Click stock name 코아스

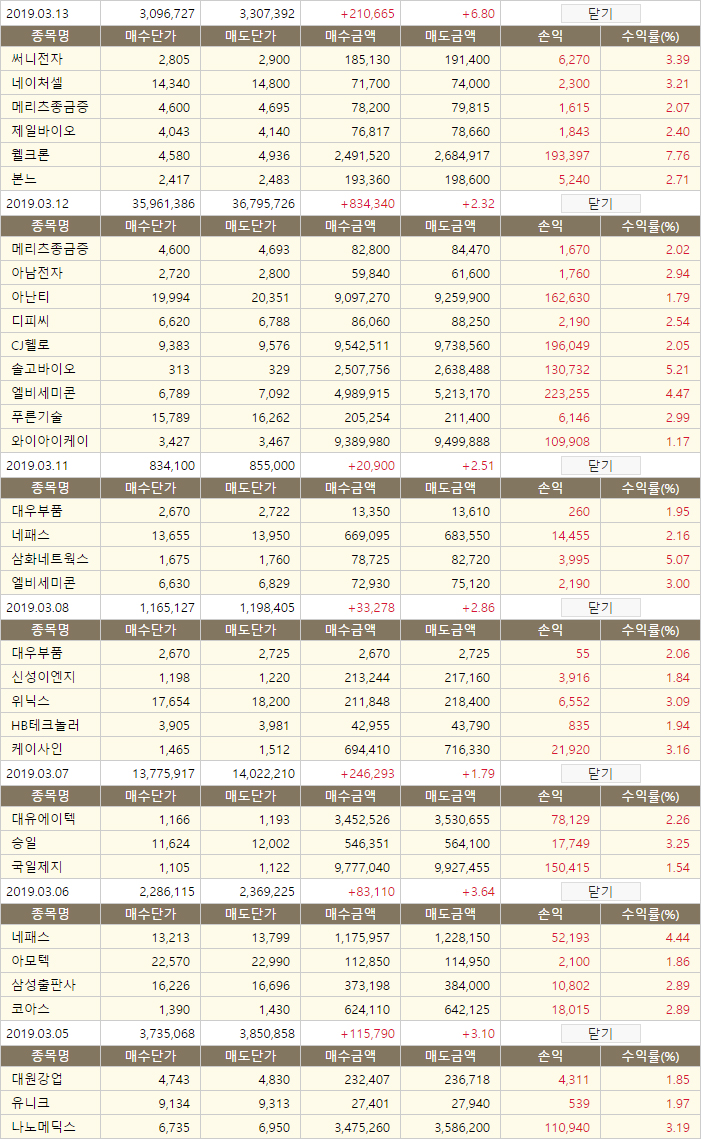coord(31,1009)
